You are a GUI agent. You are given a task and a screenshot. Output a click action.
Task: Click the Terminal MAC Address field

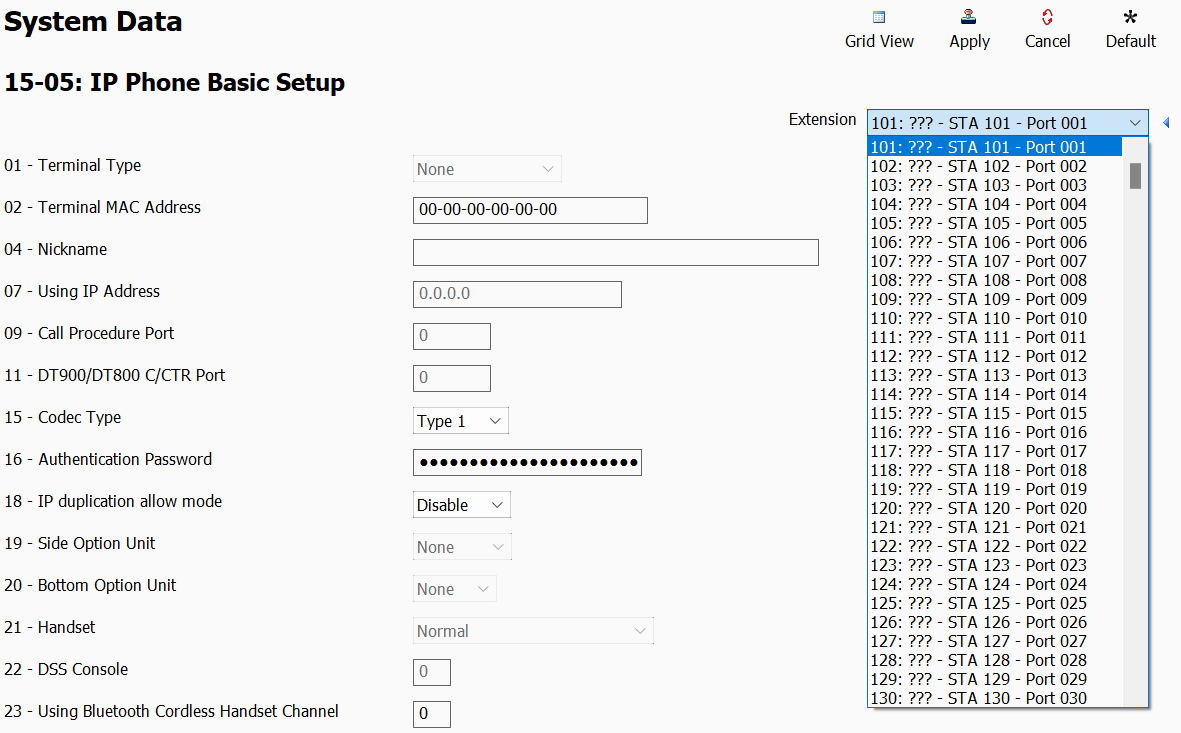click(x=530, y=210)
